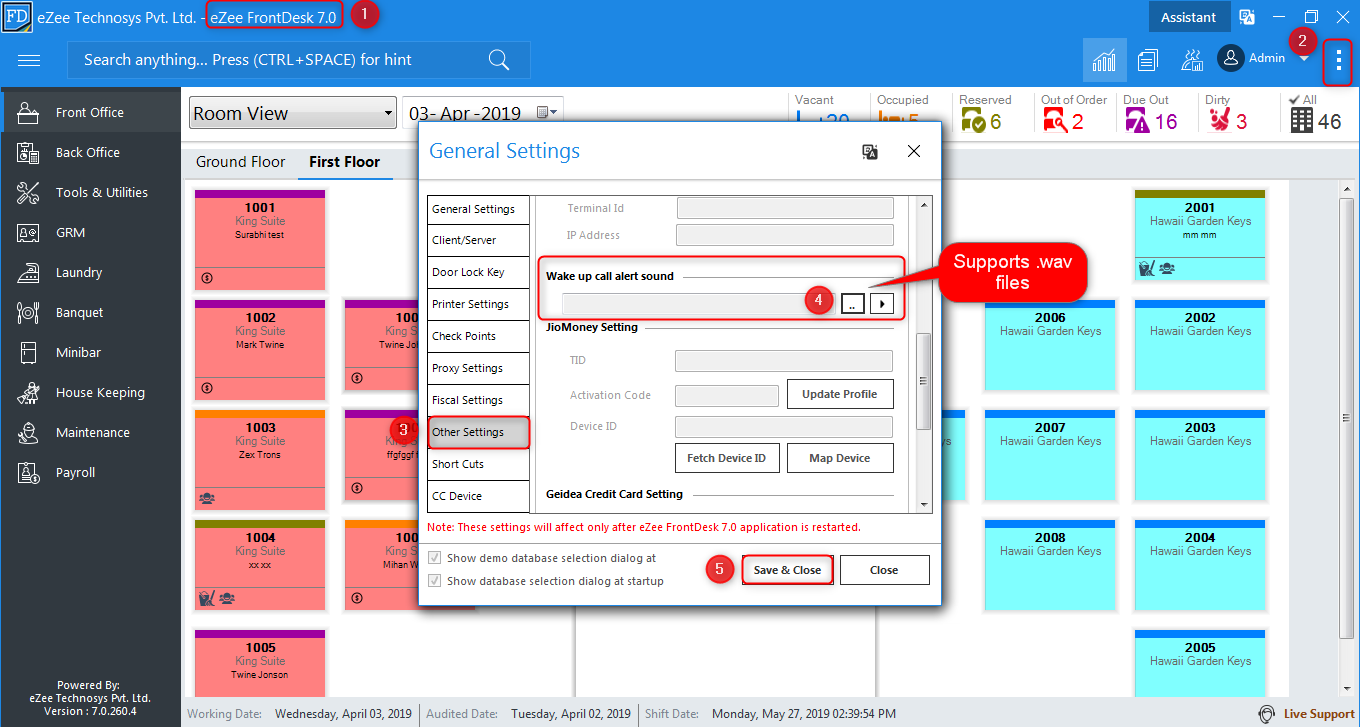Play the wake up call alert sound
Viewport: 1360px width, 727px height.
[x=881, y=304]
